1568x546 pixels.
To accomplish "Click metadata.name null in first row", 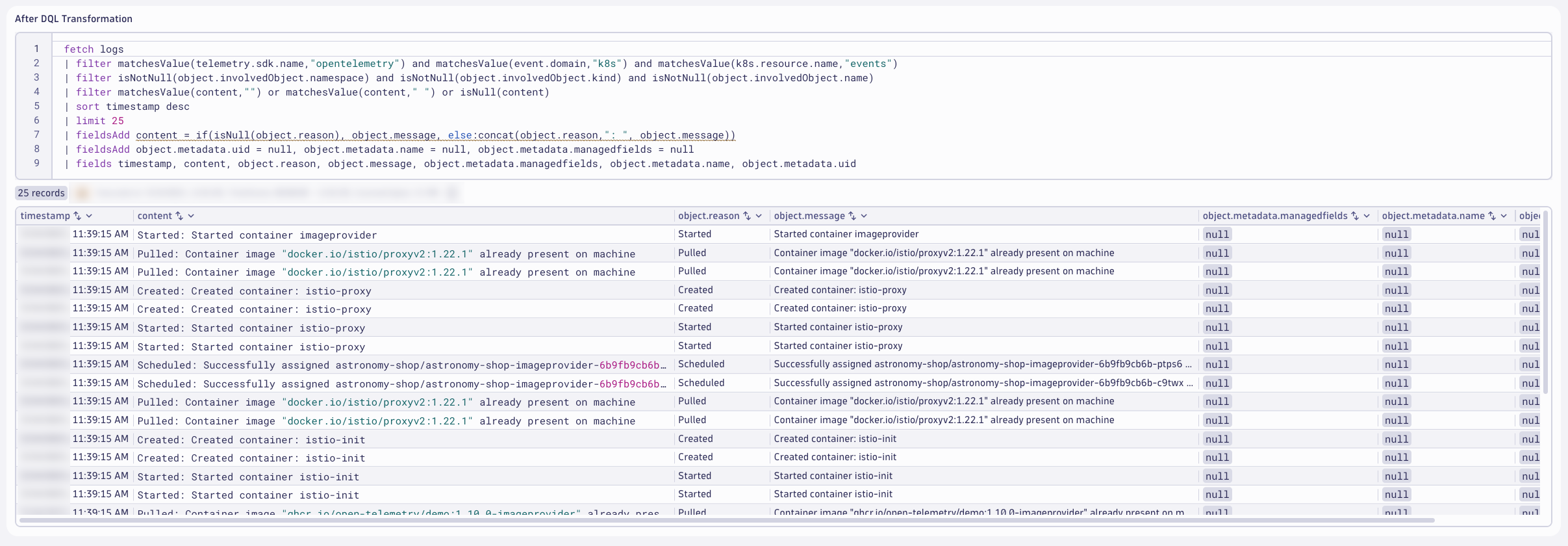I will pos(1397,235).
